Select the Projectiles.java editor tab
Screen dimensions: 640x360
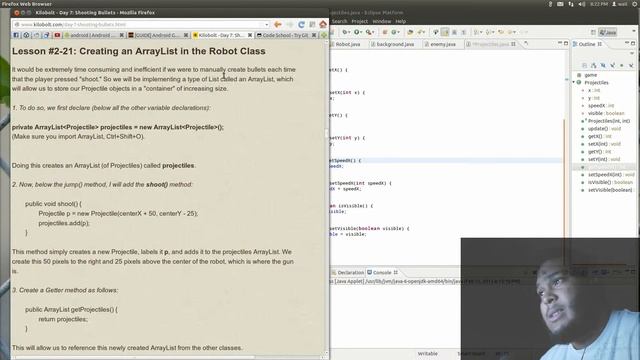491,44
